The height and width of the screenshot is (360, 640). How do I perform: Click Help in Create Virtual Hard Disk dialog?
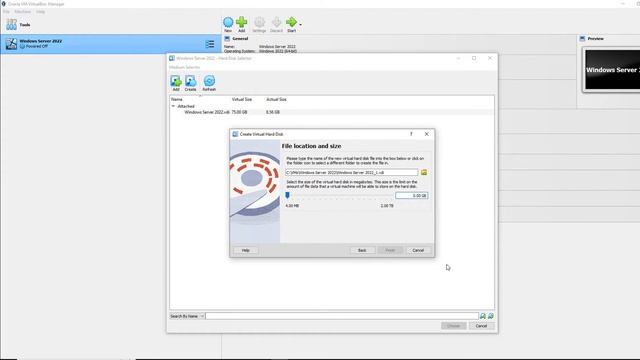(245, 250)
